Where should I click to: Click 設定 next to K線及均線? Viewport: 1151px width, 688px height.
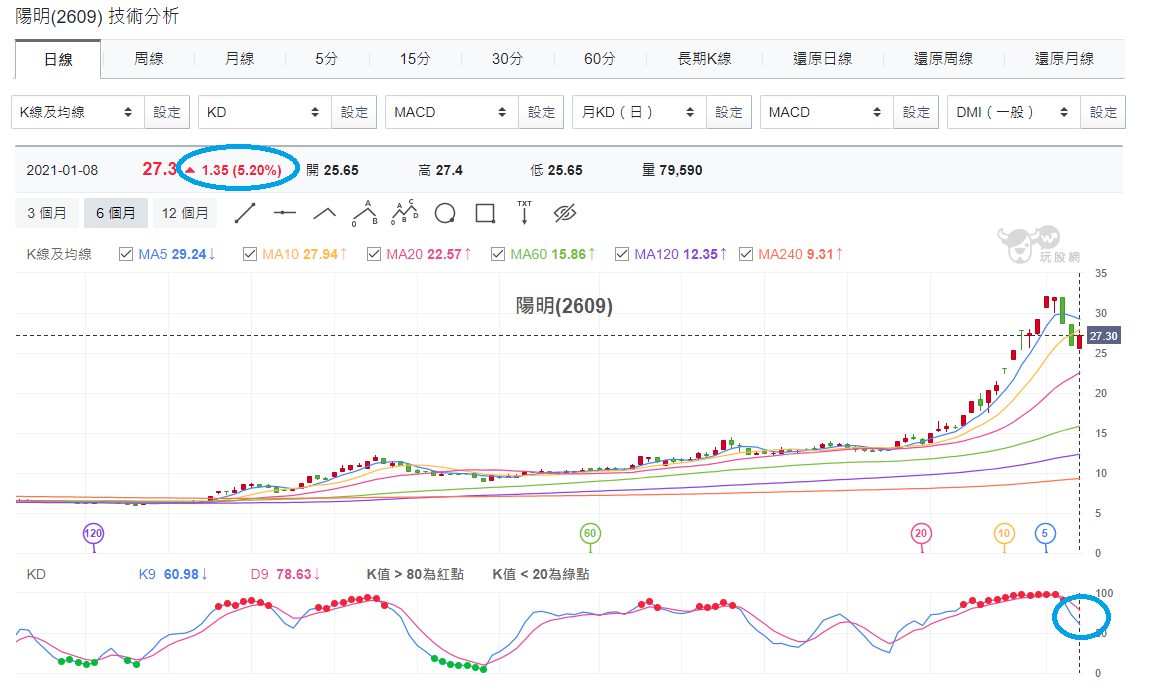(167, 112)
